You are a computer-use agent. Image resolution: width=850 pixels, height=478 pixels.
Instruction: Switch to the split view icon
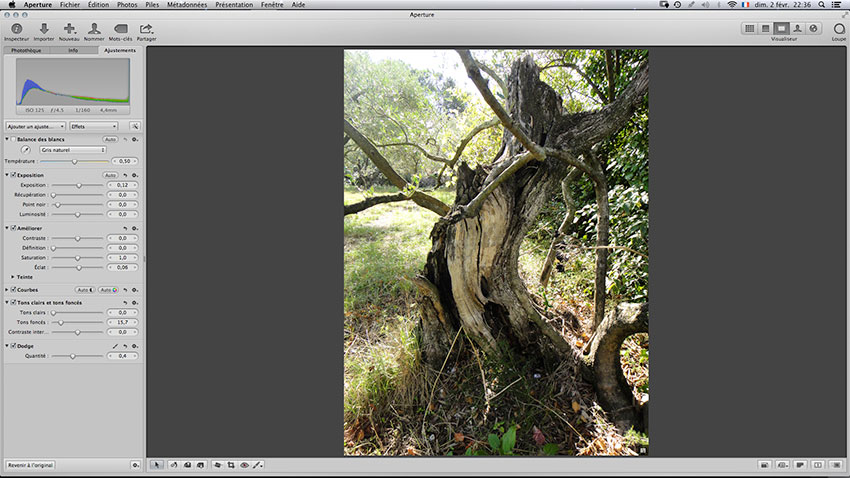pos(765,28)
